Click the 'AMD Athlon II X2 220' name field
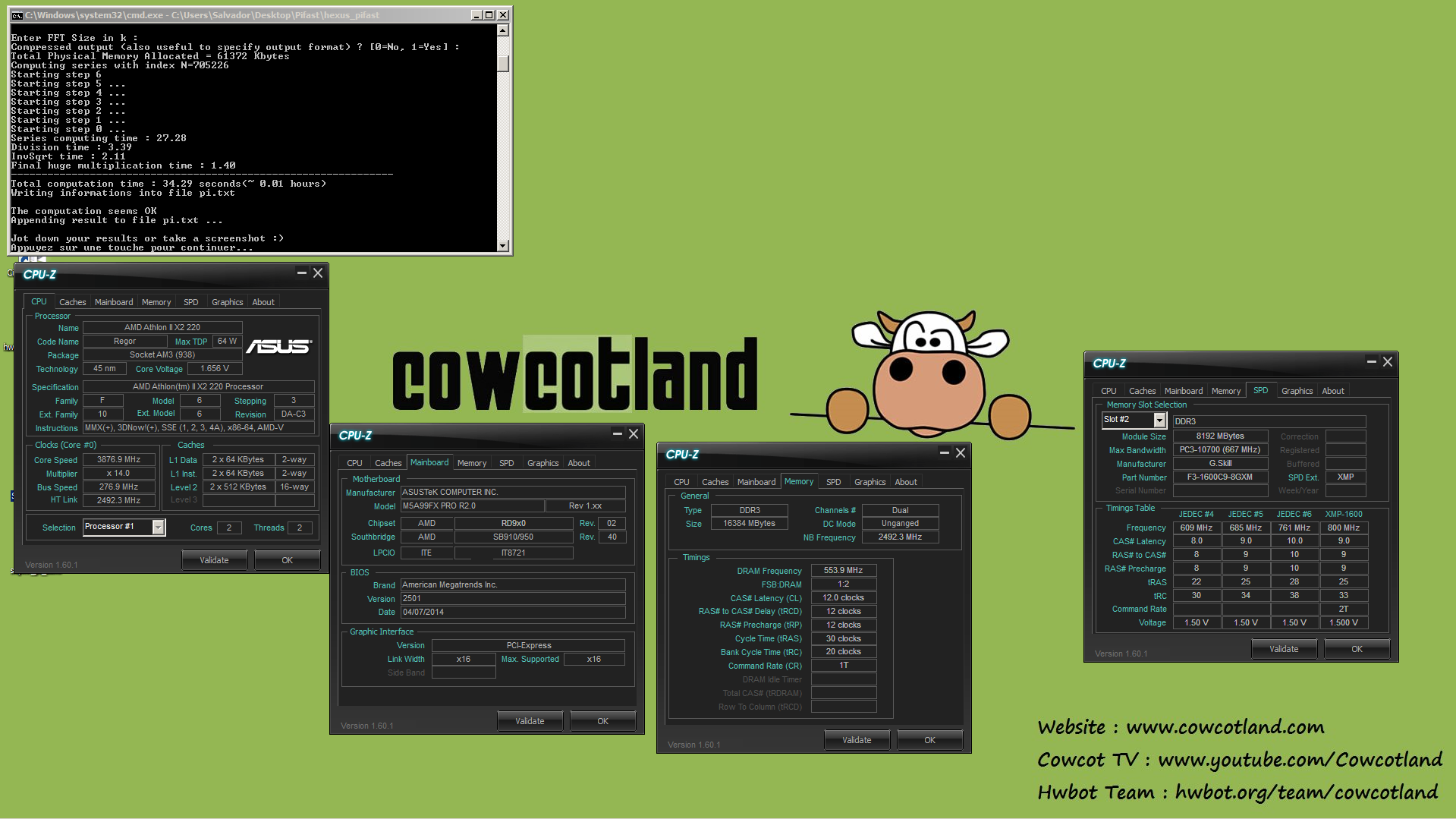The image size is (1456, 819). 162,328
